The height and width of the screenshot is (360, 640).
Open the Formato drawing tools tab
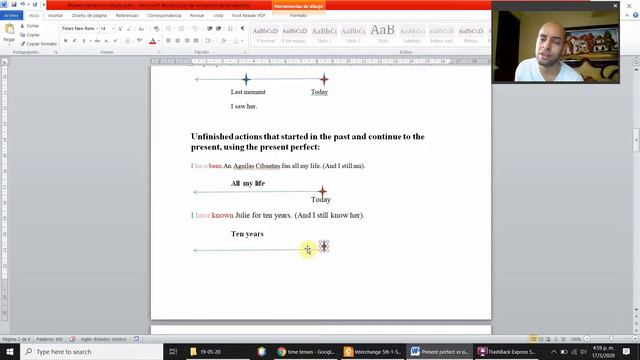coord(298,16)
